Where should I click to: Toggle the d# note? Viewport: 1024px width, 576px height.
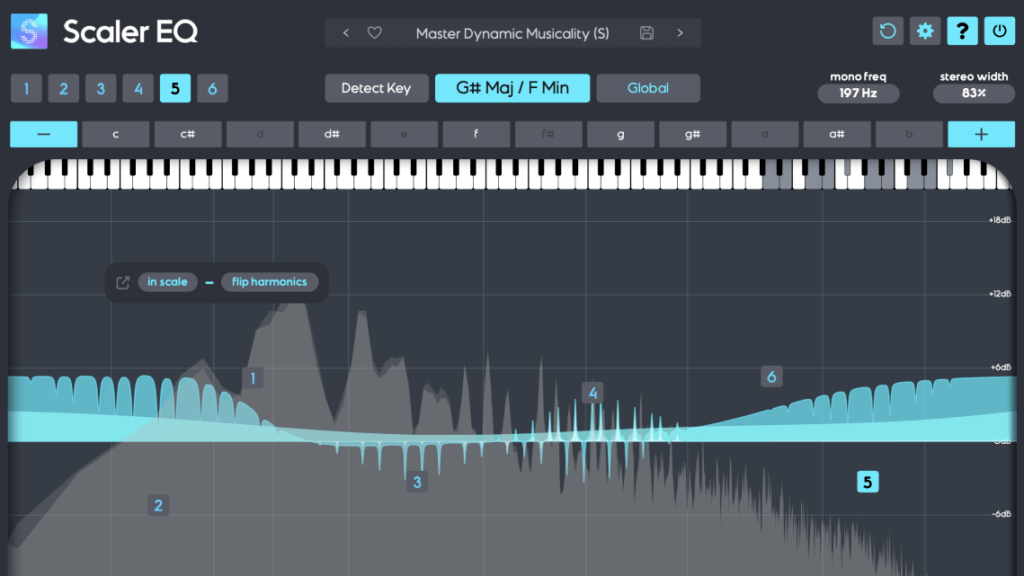(332, 134)
